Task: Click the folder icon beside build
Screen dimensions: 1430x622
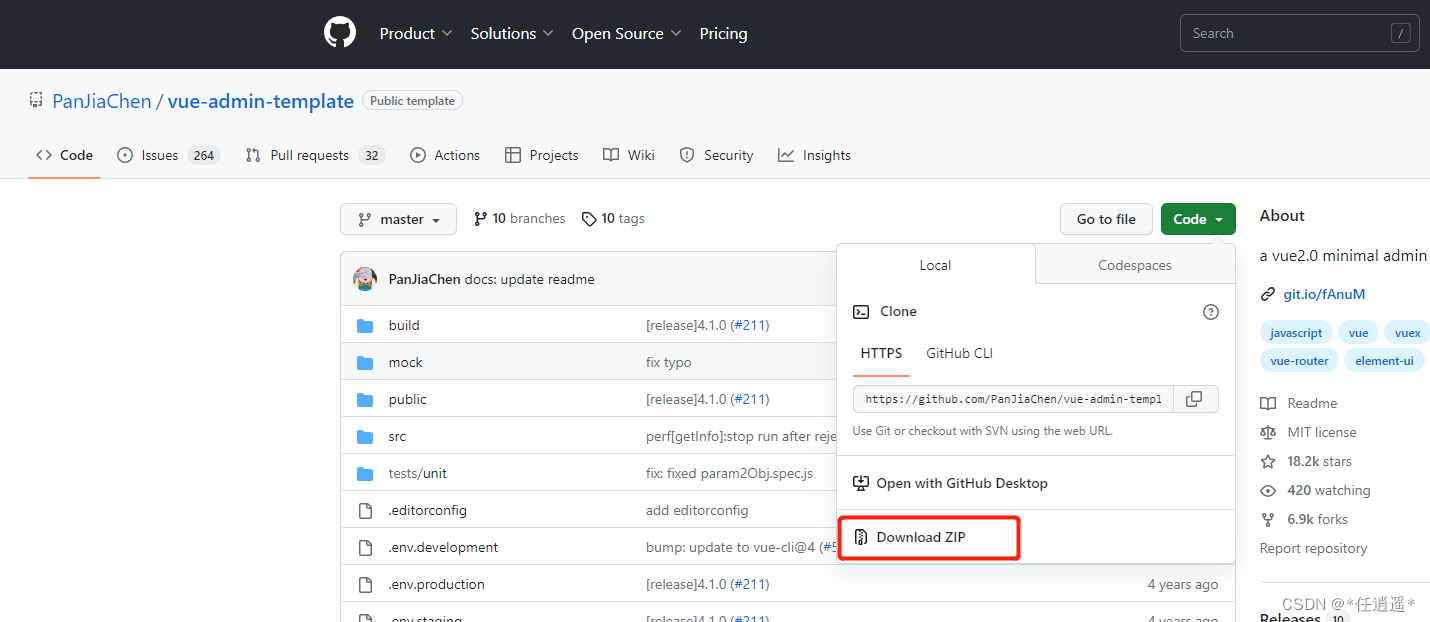Action: pyautogui.click(x=365, y=325)
